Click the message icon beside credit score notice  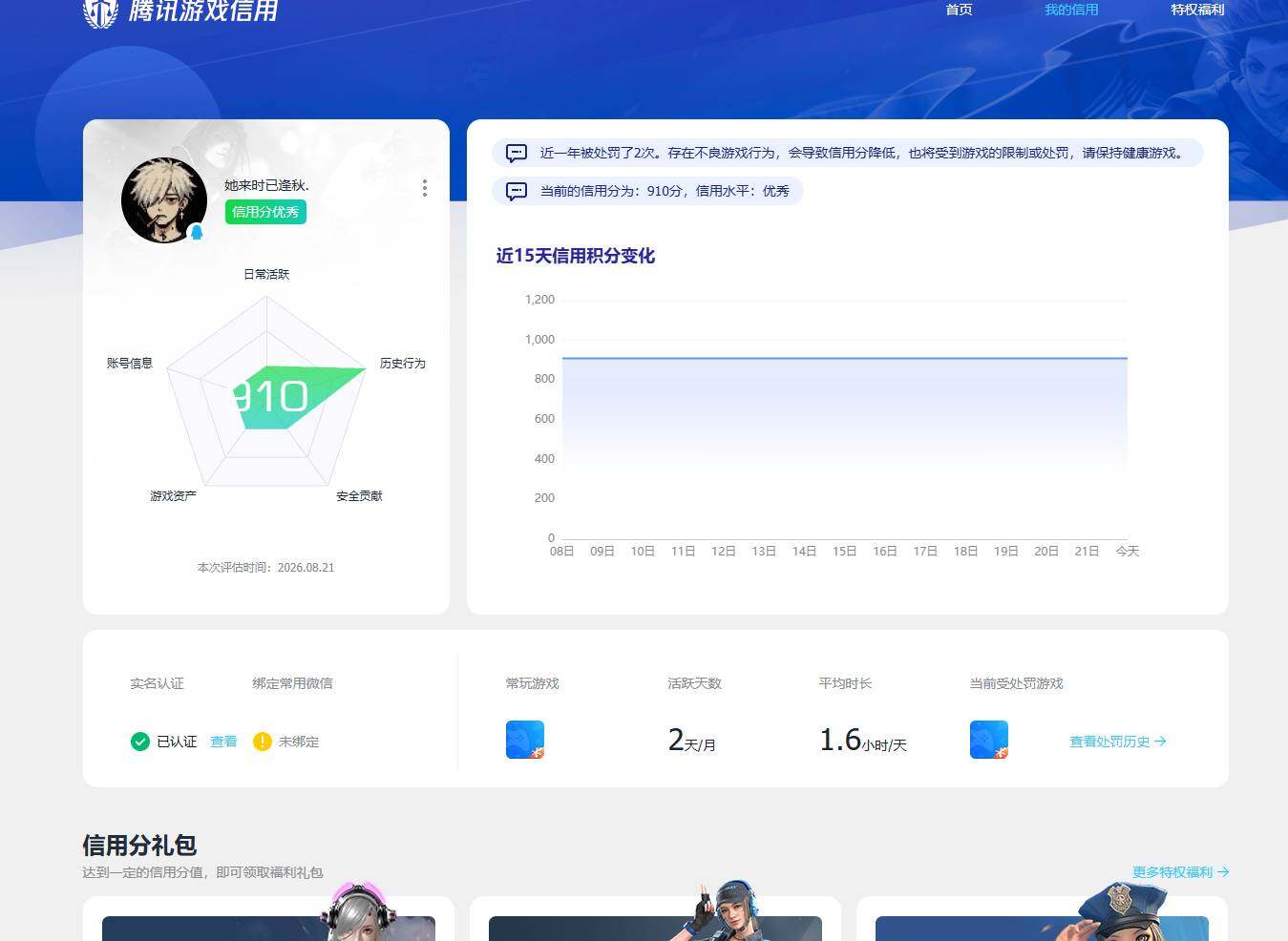(x=517, y=191)
